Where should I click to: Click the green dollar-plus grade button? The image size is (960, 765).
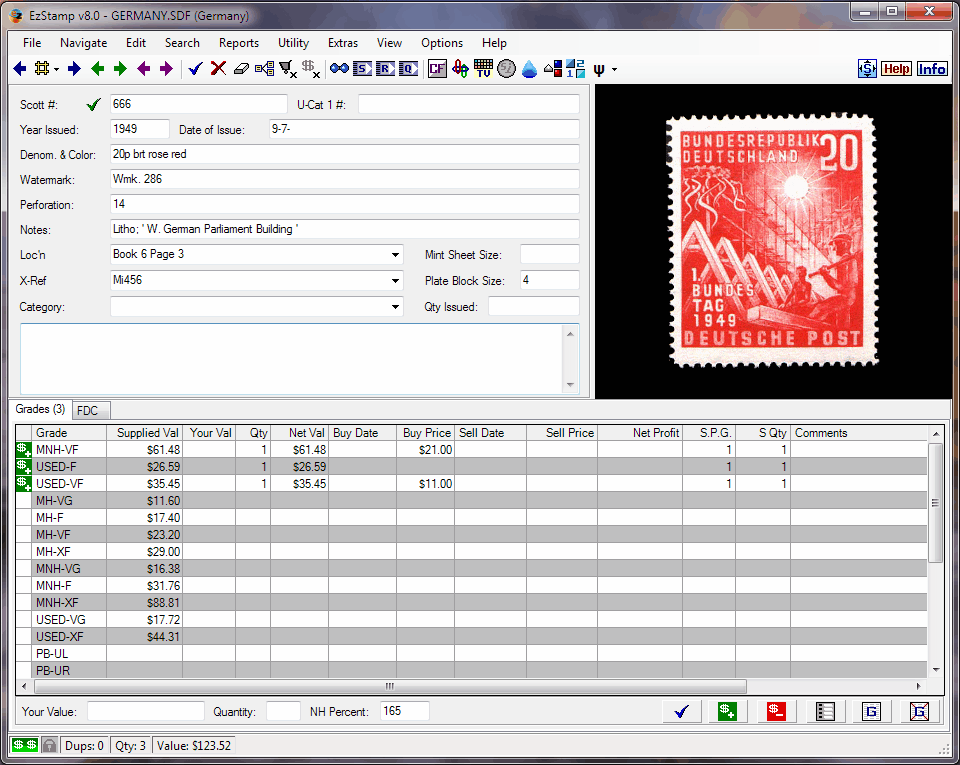point(727,711)
